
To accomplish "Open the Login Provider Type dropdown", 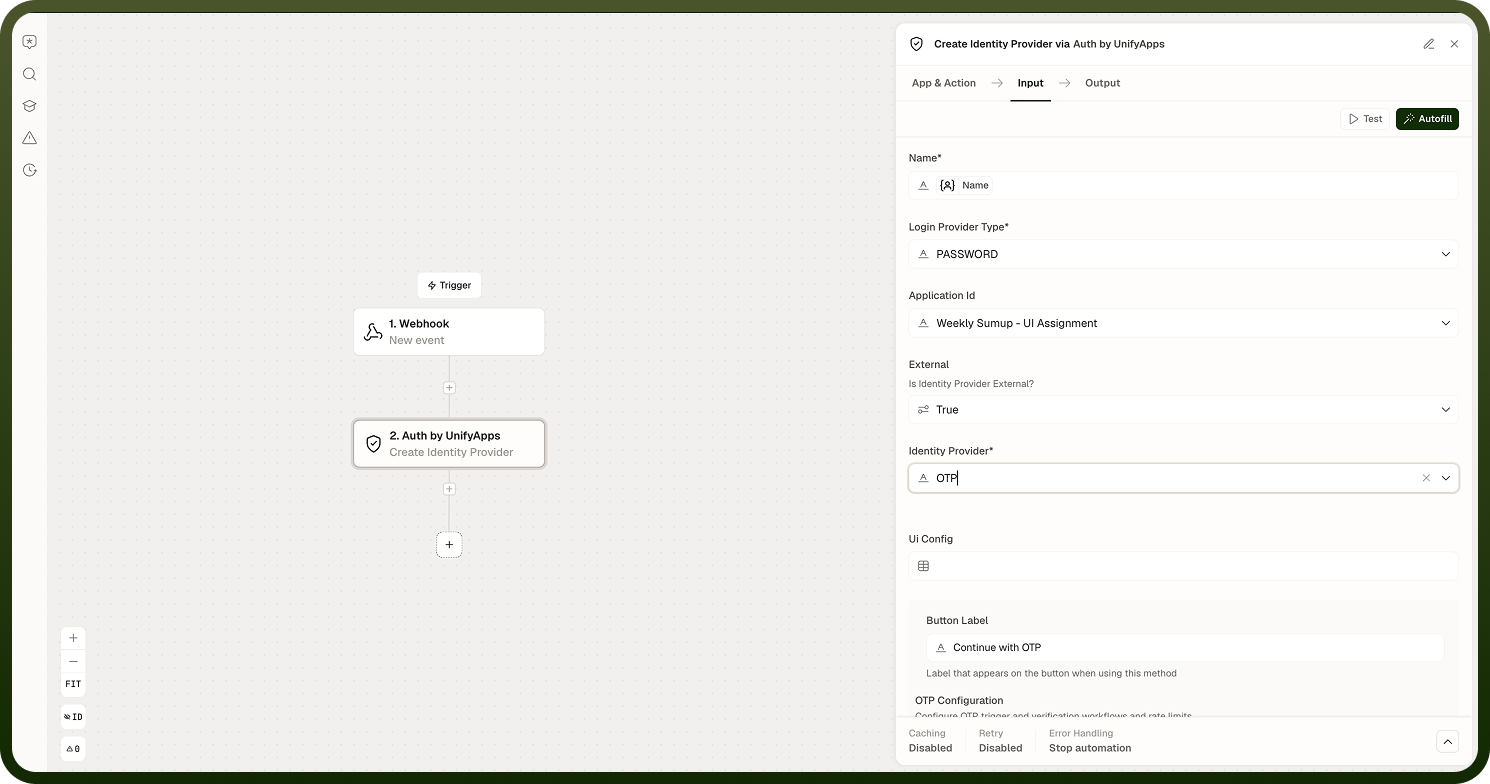I will (x=1183, y=254).
